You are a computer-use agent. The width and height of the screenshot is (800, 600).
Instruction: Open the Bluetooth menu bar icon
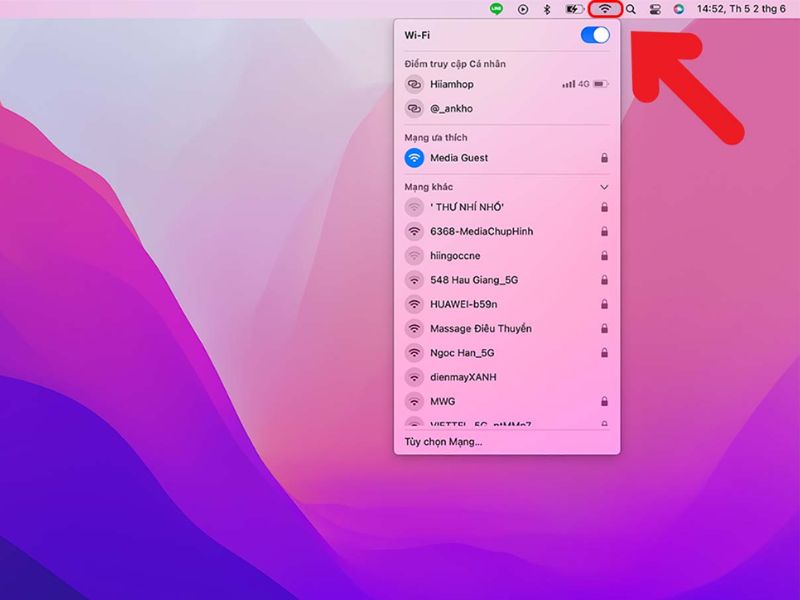[x=547, y=9]
